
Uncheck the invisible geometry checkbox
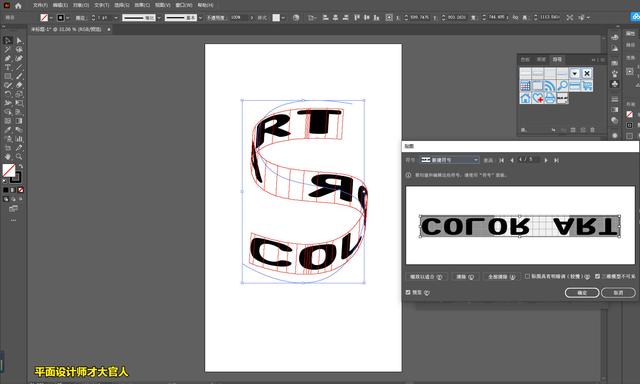point(598,277)
